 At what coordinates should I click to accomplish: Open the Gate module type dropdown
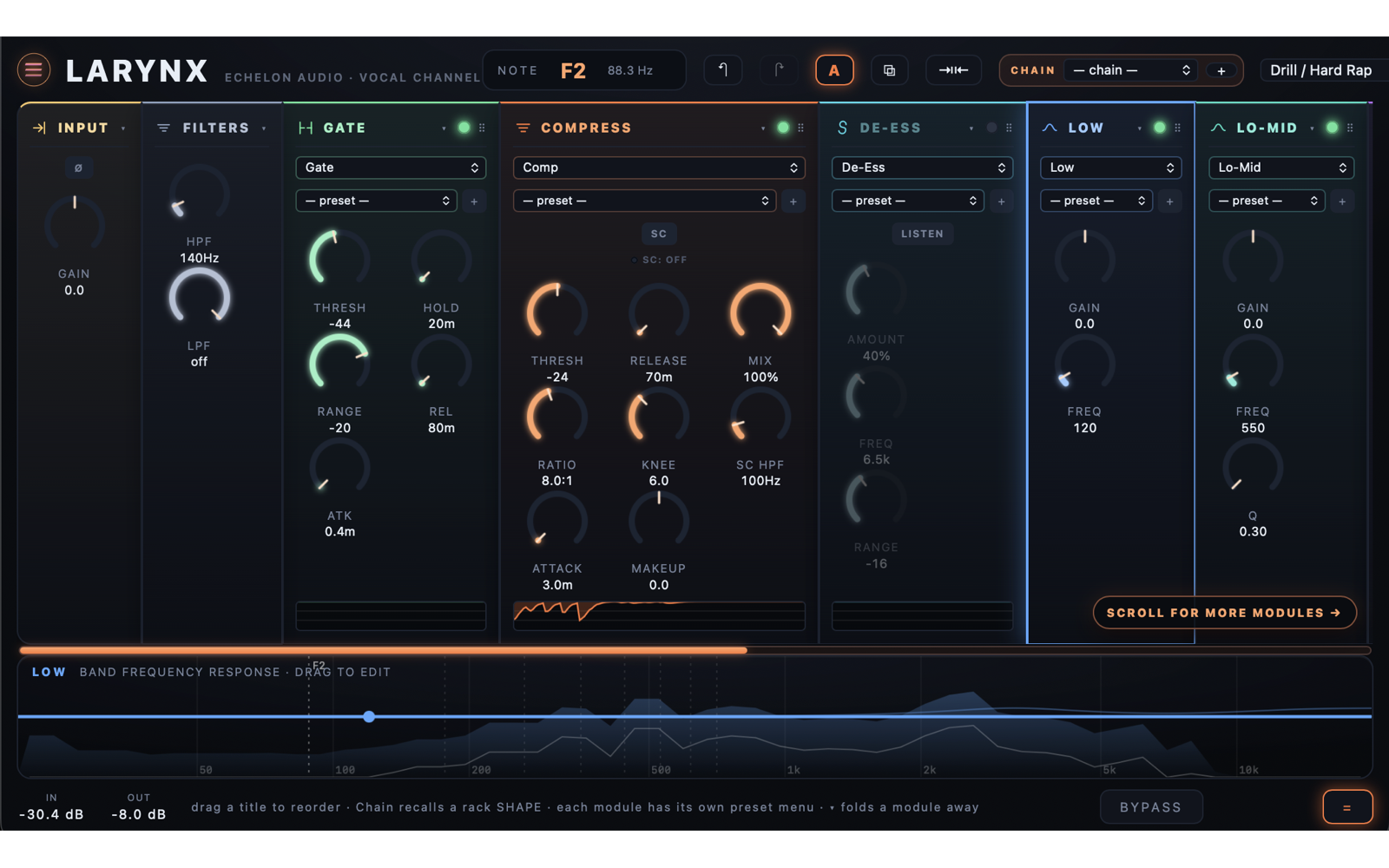[x=391, y=168]
